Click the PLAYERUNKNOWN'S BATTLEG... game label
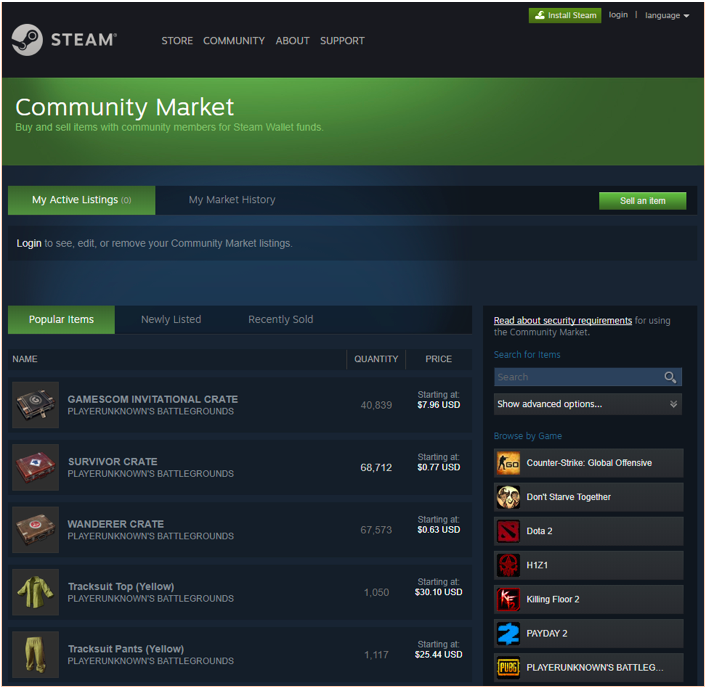707x691 pixels. (595, 668)
